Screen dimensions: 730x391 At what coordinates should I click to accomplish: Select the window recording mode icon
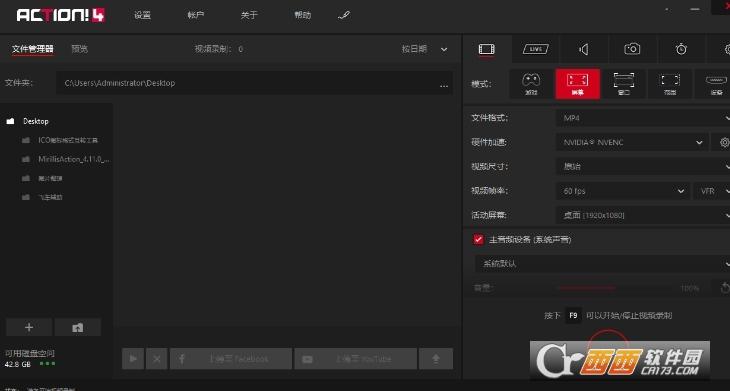623,84
